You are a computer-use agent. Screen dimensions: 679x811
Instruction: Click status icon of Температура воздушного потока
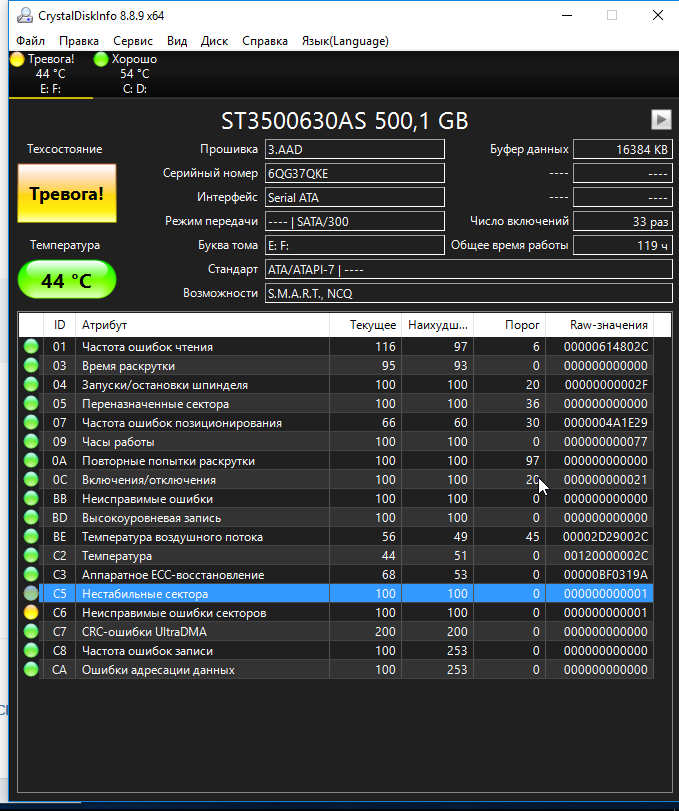pos(31,536)
